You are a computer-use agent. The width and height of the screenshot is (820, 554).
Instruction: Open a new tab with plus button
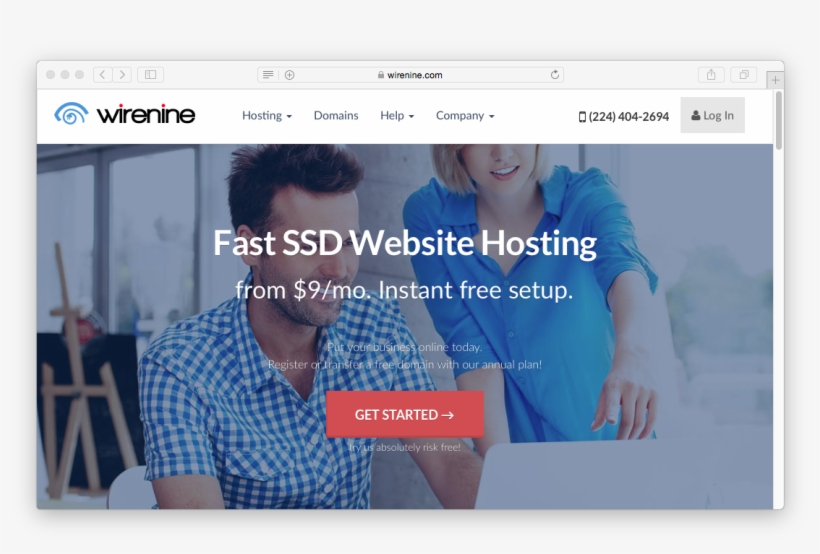[775, 80]
